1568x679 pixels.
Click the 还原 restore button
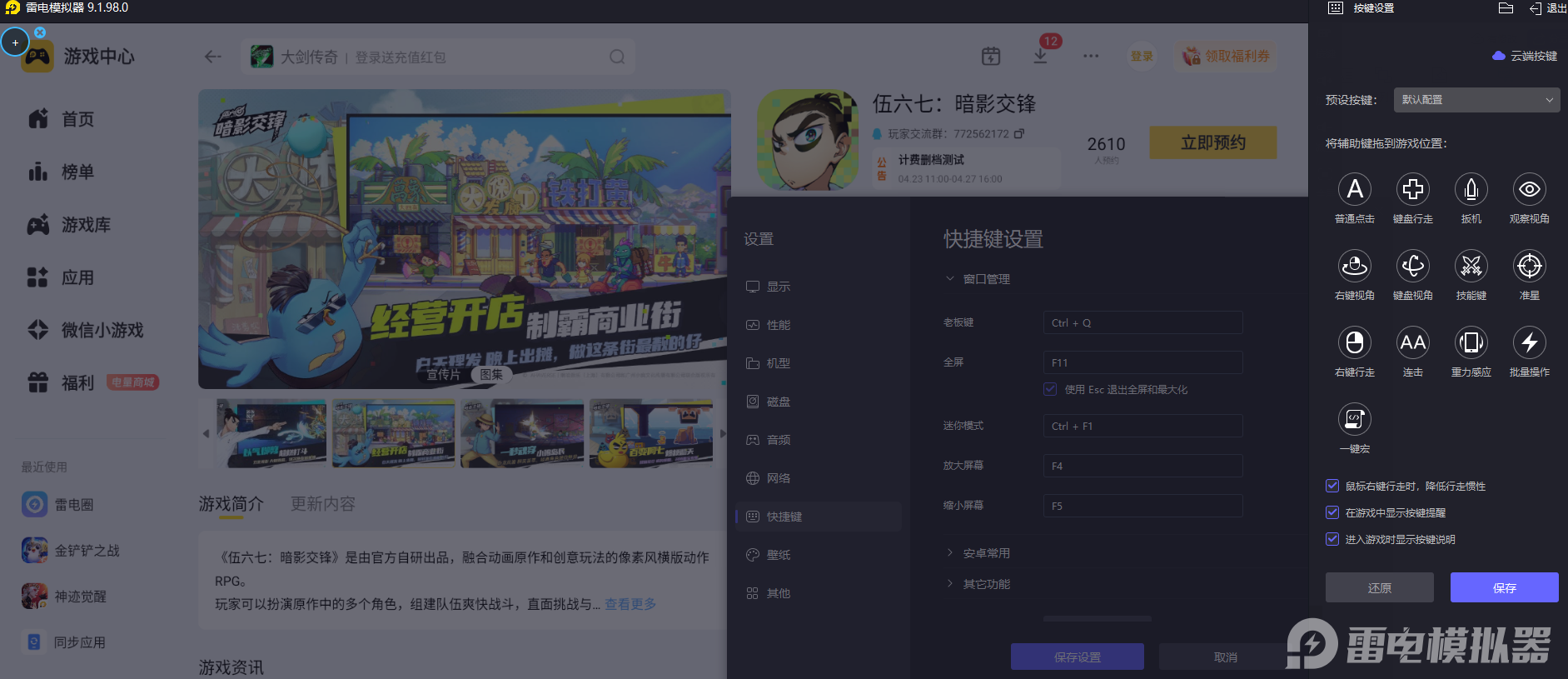point(1379,587)
